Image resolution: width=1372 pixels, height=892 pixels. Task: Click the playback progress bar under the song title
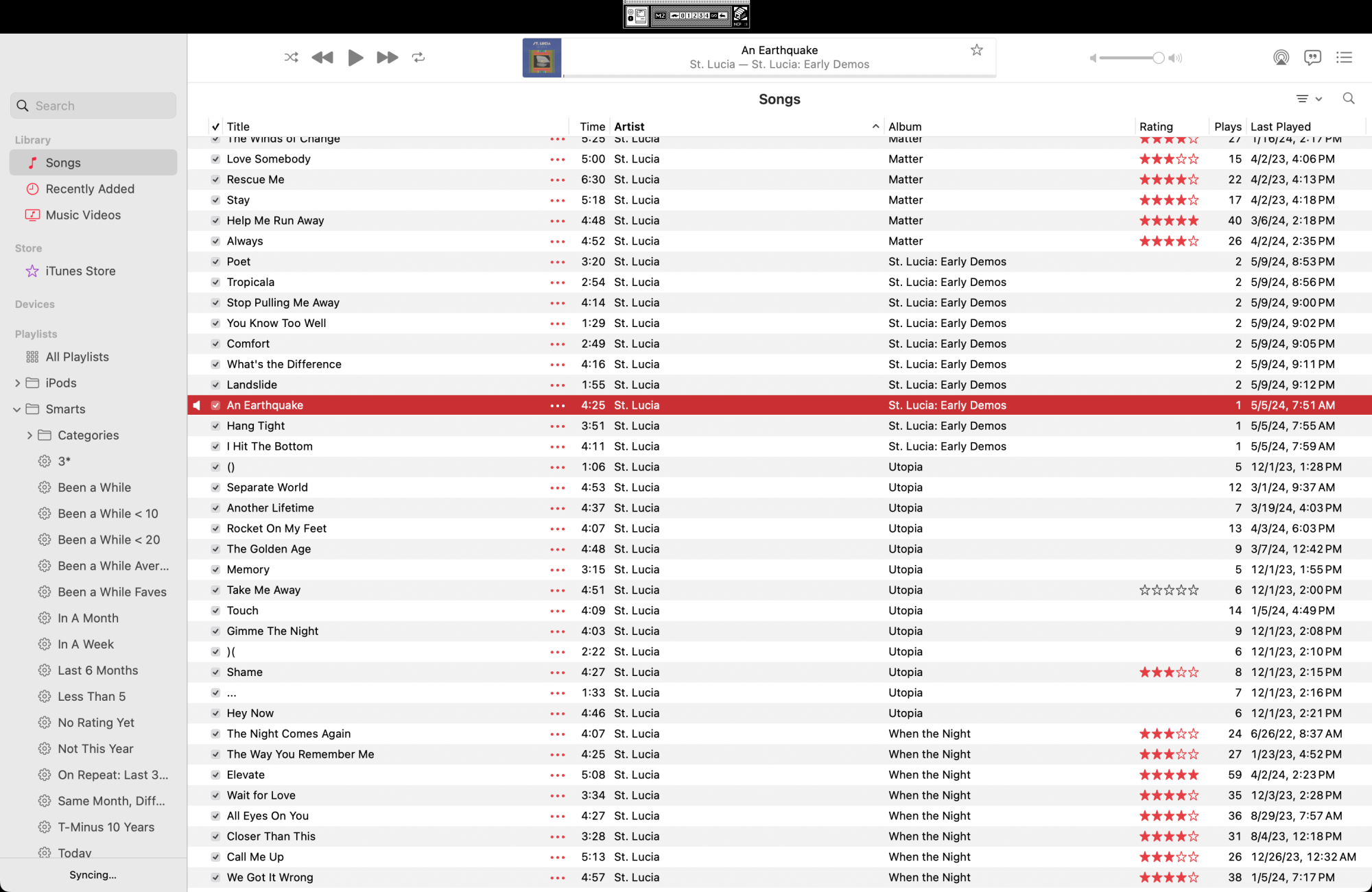click(779, 76)
